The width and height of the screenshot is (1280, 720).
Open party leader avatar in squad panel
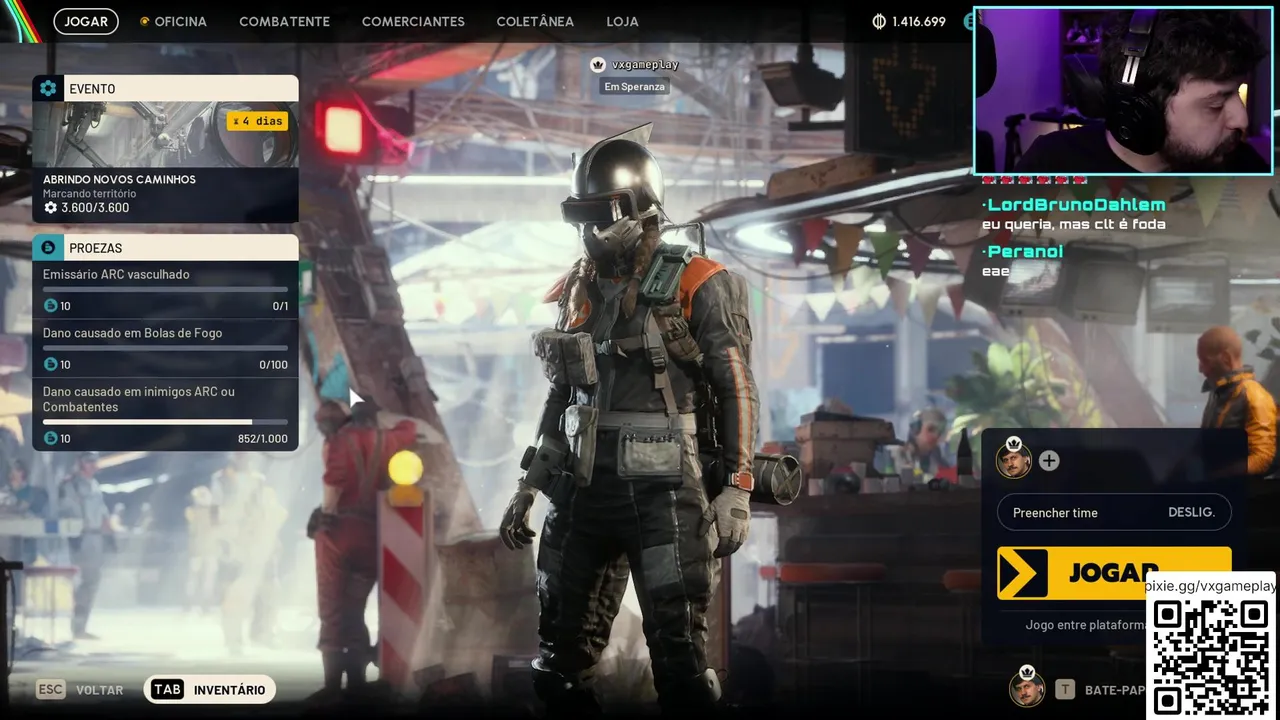pyautogui.click(x=1013, y=461)
